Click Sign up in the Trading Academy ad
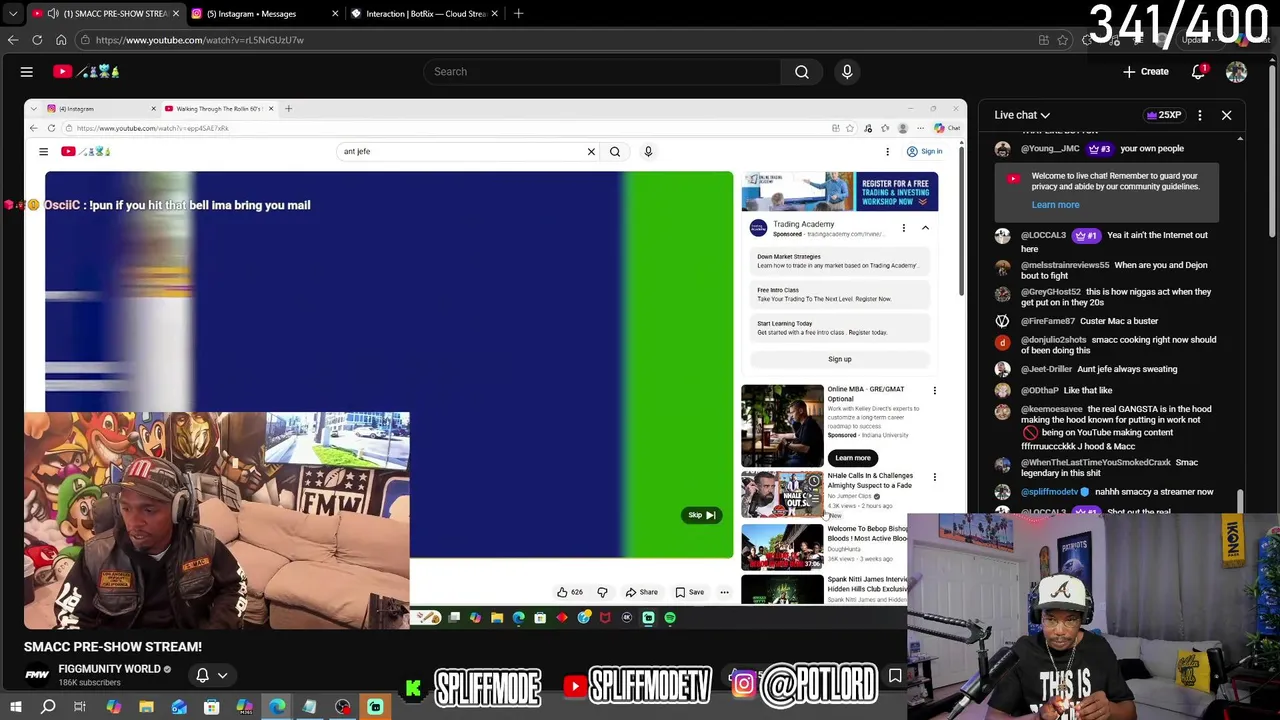 point(840,359)
